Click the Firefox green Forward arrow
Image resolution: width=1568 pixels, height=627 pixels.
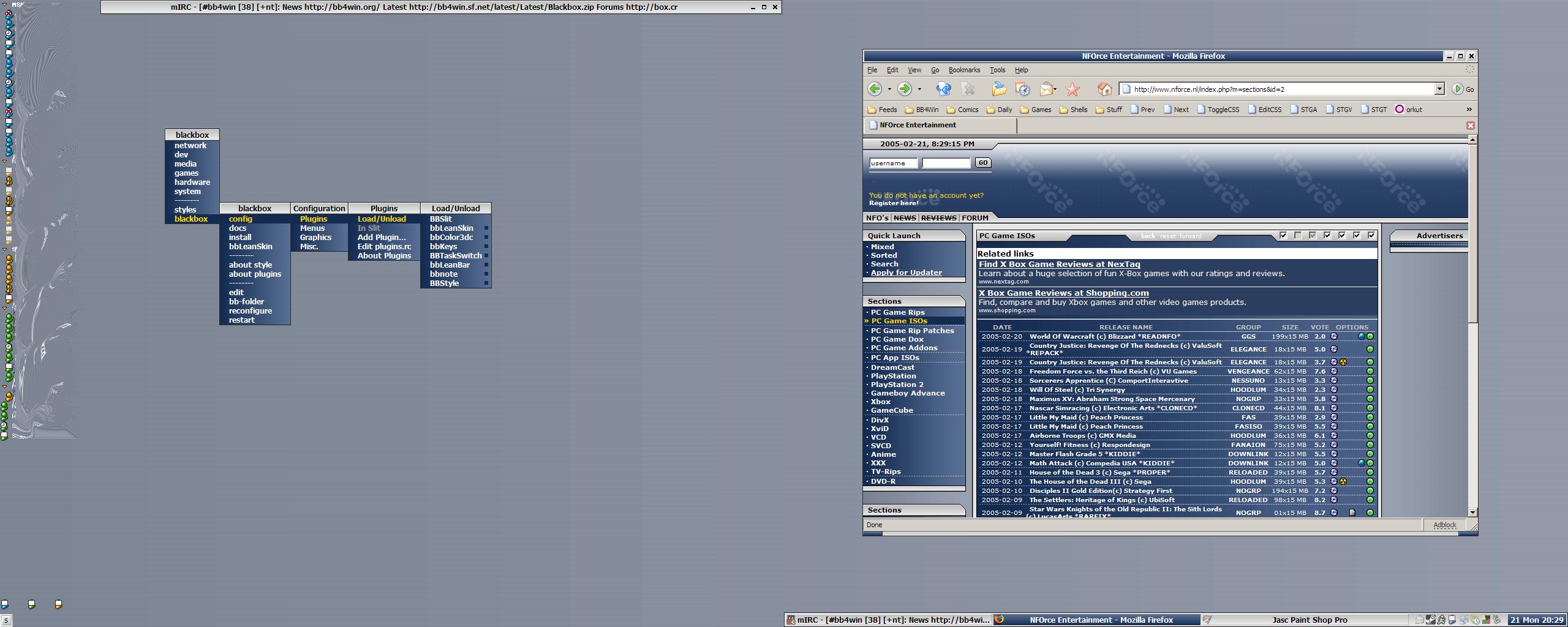(905, 89)
